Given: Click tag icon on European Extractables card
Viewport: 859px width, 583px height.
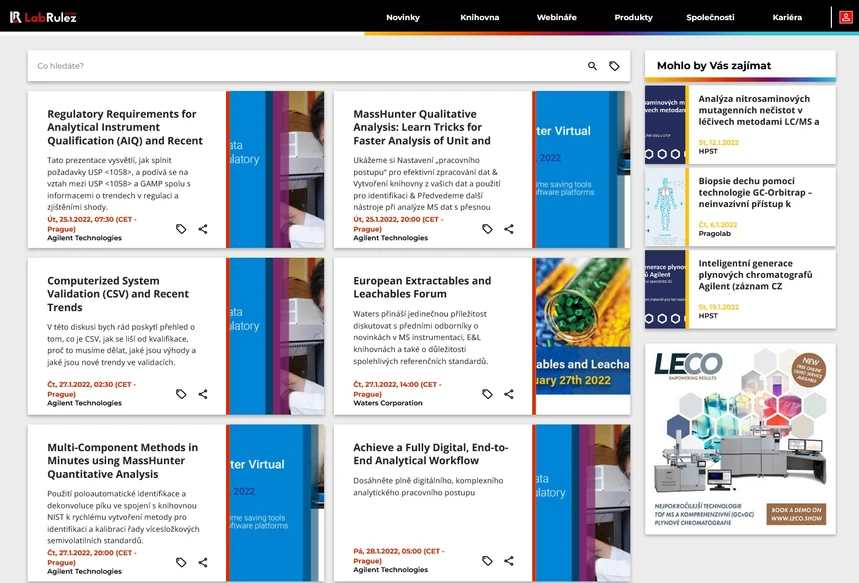Looking at the screenshot, I should click(x=487, y=394).
